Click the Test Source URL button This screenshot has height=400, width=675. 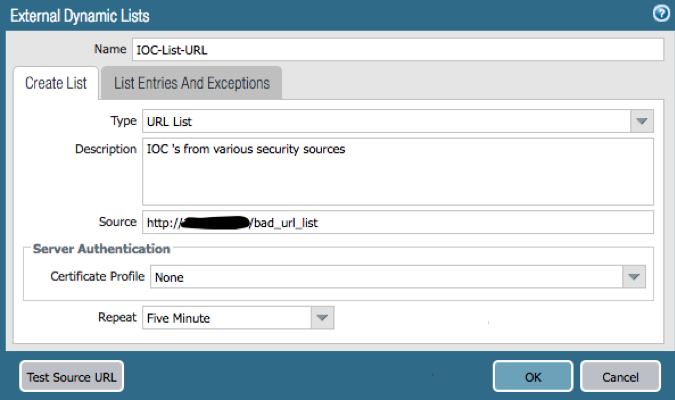point(72,377)
